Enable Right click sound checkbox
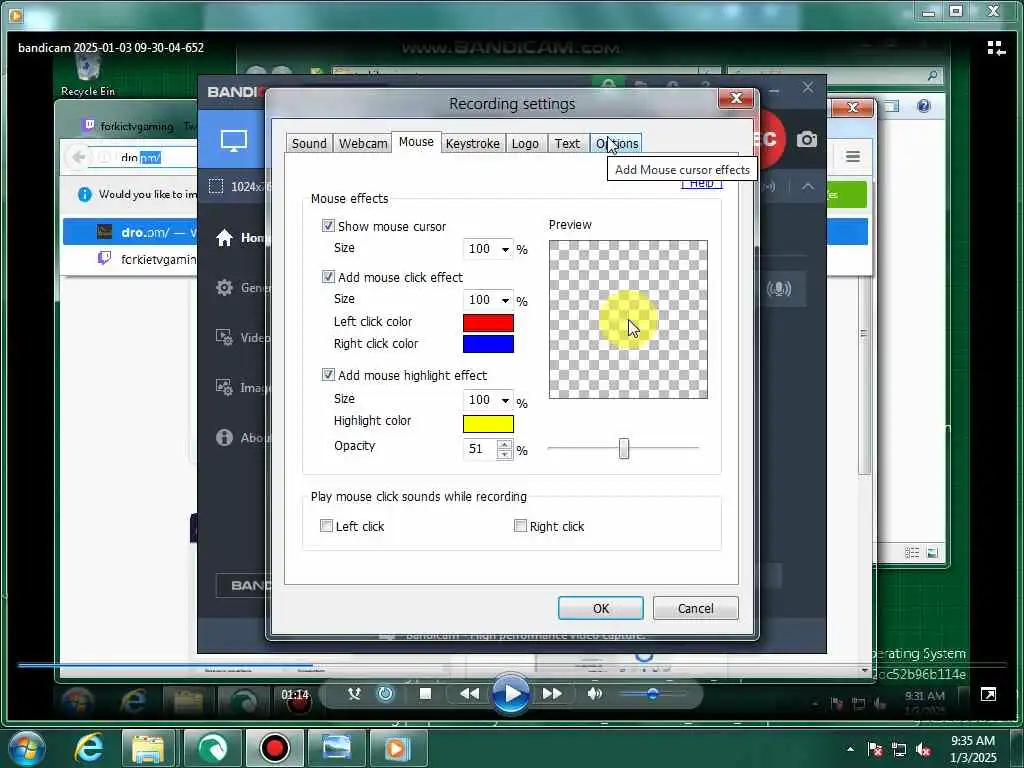1024x768 pixels. [520, 526]
